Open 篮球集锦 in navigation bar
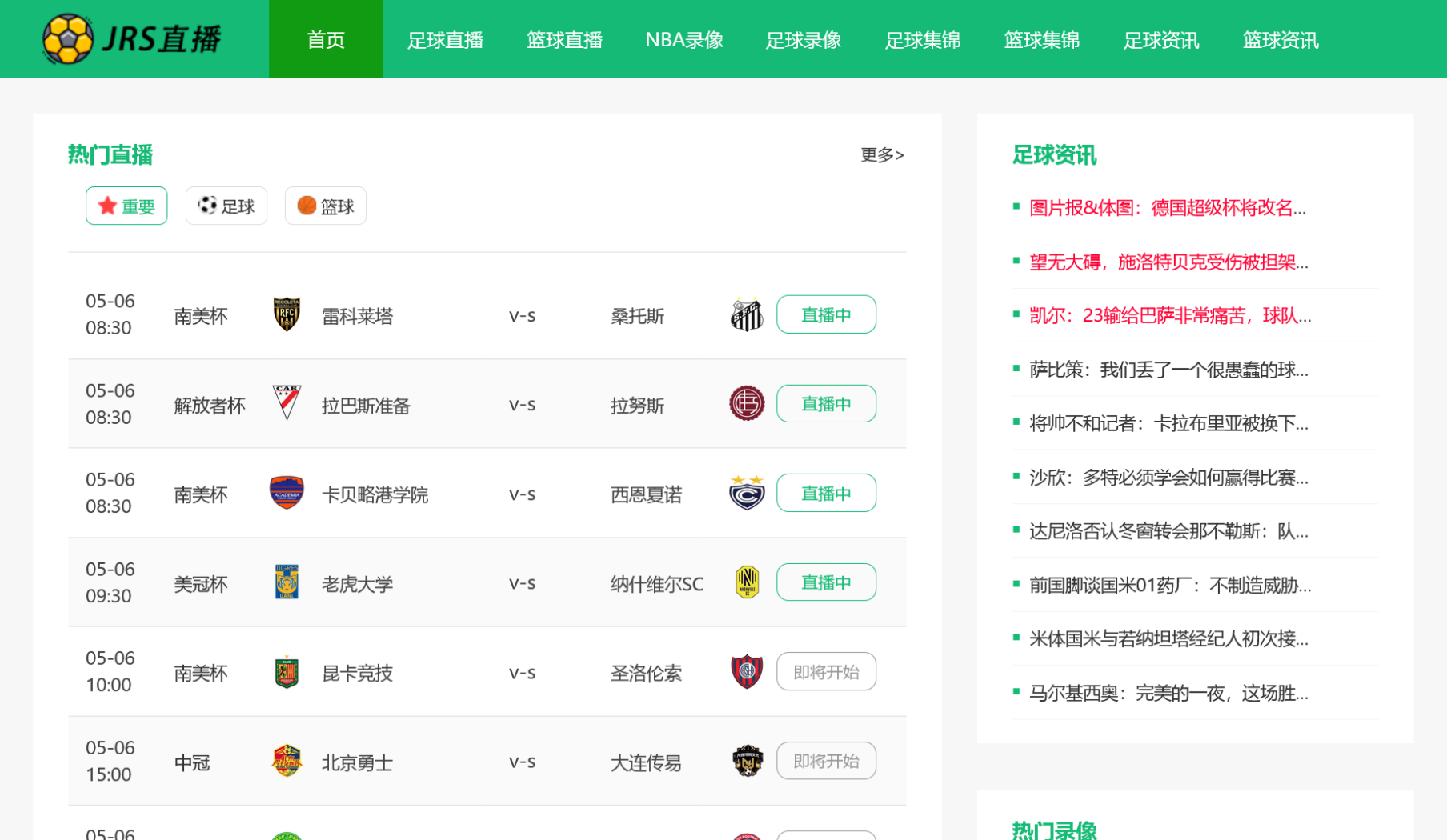Viewport: 1447px width, 840px height. (1042, 39)
